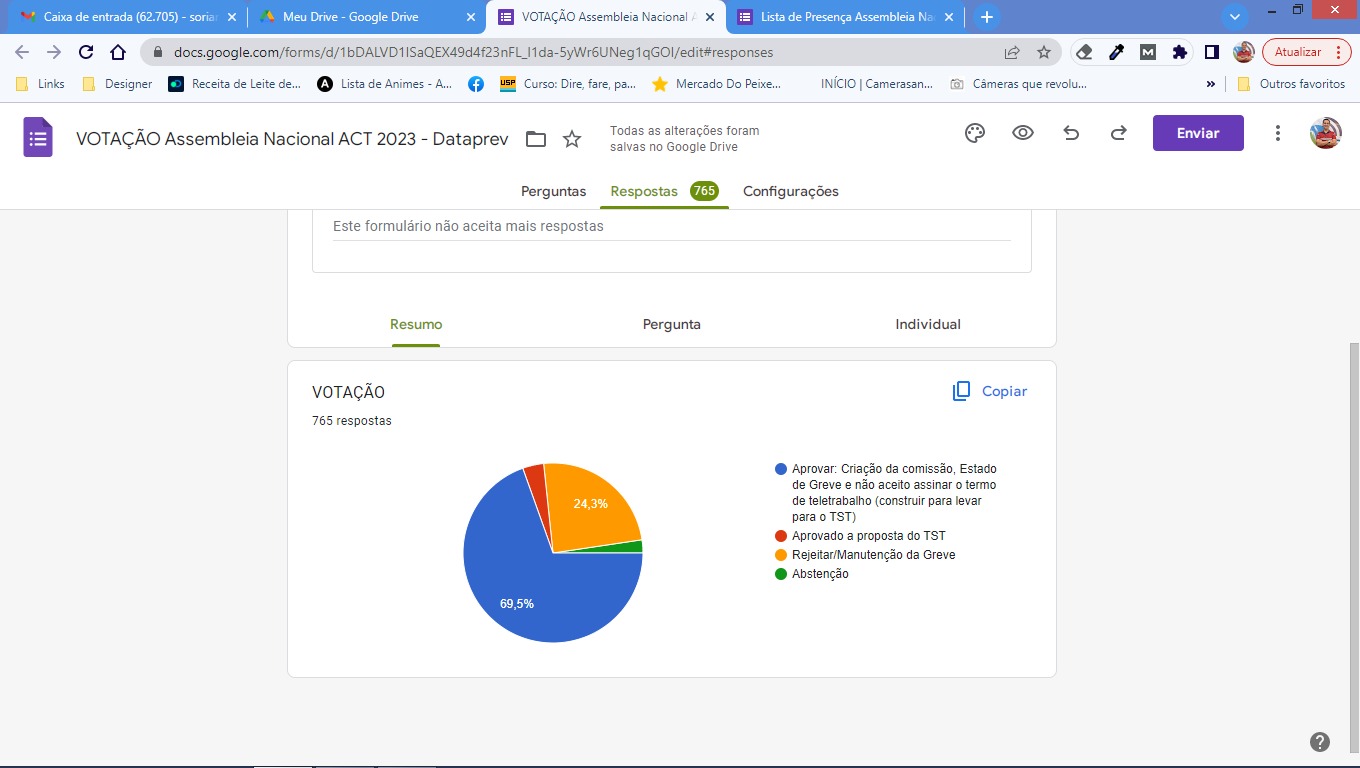The image size is (1360, 768).
Task: Click the eyedropper extension icon
Action: [x=1117, y=52]
